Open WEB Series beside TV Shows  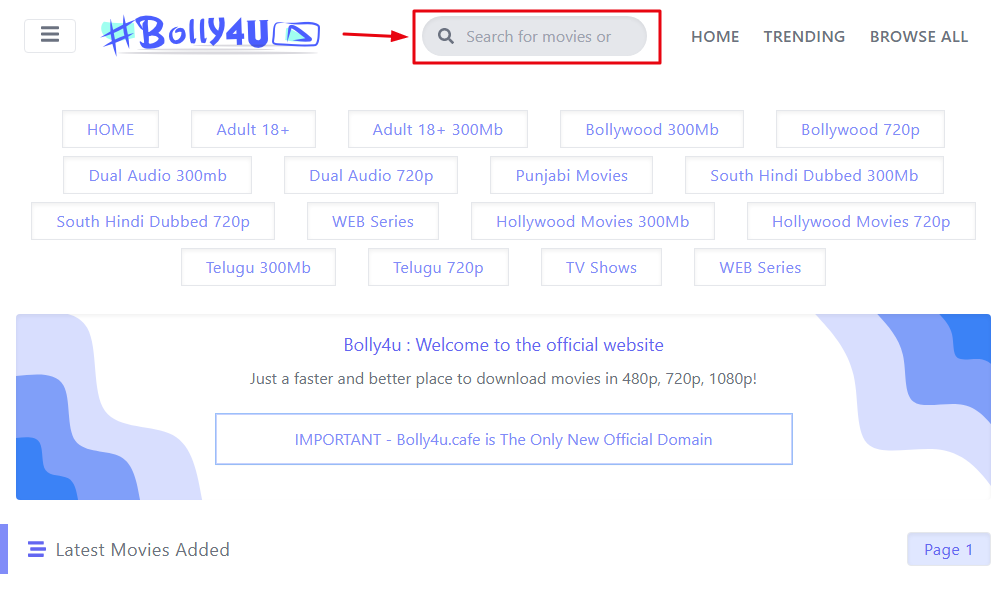(x=760, y=268)
